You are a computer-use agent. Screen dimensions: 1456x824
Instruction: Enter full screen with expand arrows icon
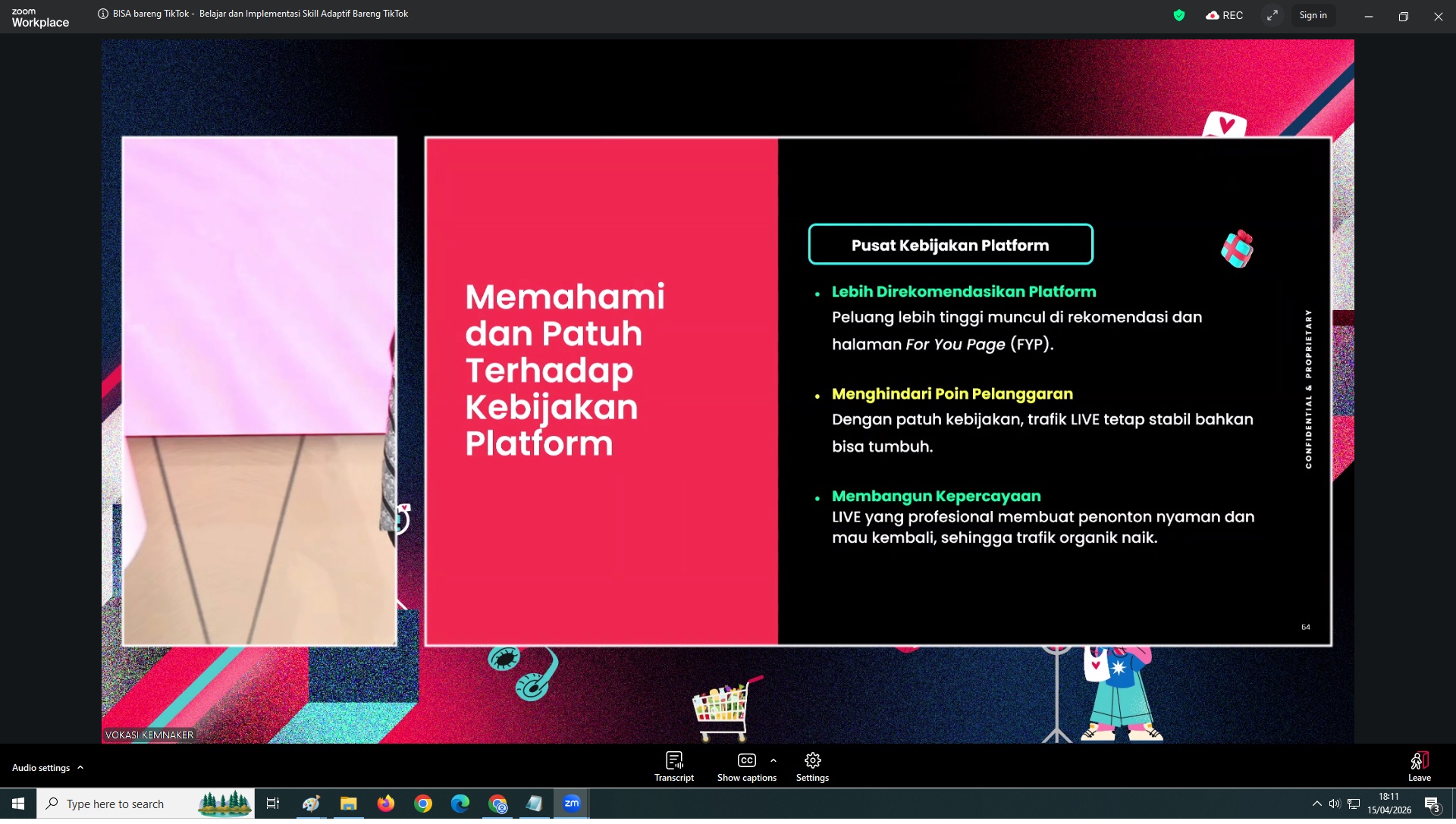coord(1272,16)
